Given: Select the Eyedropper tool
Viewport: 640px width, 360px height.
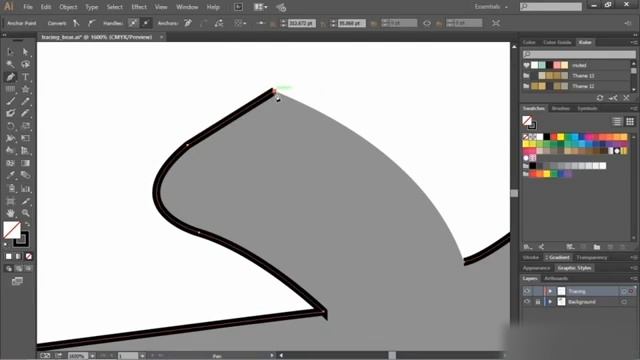Looking at the screenshot, I should [x=10, y=175].
